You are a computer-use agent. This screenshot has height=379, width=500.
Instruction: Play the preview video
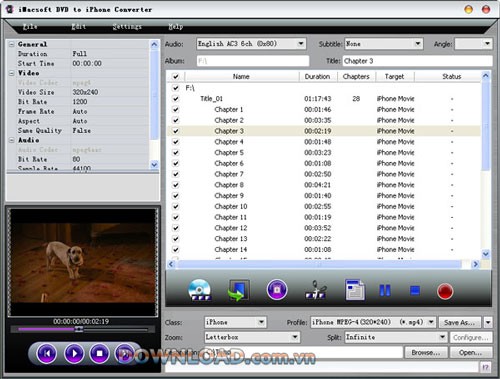pyautogui.click(x=74, y=353)
